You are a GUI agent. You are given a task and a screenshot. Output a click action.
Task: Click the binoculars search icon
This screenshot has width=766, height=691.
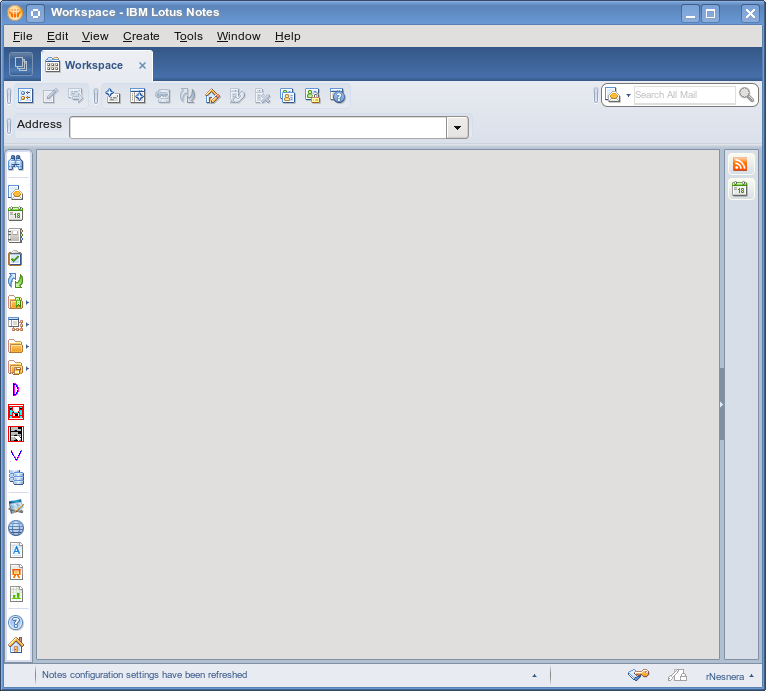[x=15, y=163]
